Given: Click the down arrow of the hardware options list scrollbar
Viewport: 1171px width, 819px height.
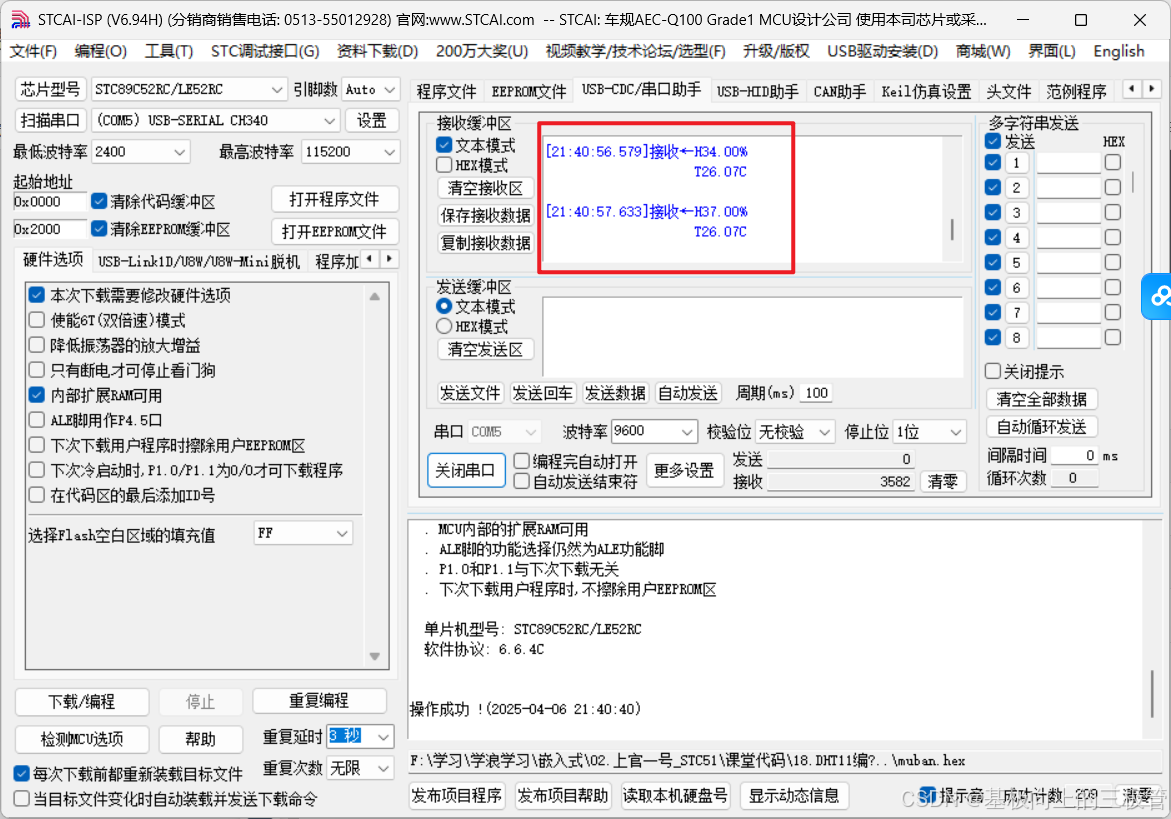Looking at the screenshot, I should pyautogui.click(x=375, y=656).
